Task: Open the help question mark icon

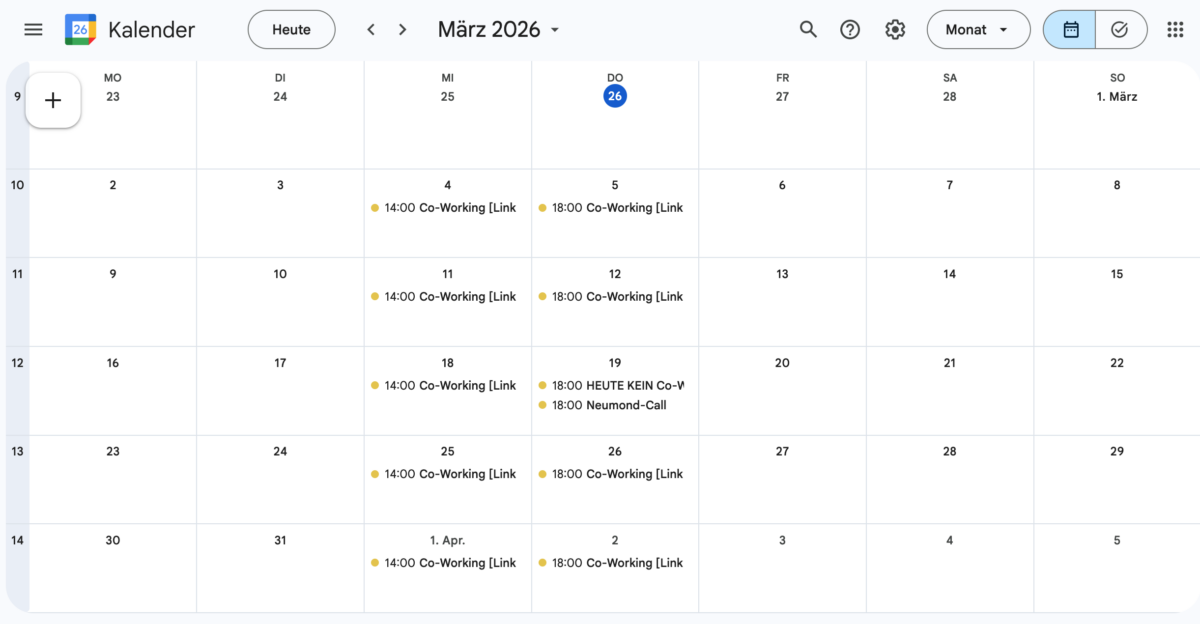Action: tap(850, 30)
